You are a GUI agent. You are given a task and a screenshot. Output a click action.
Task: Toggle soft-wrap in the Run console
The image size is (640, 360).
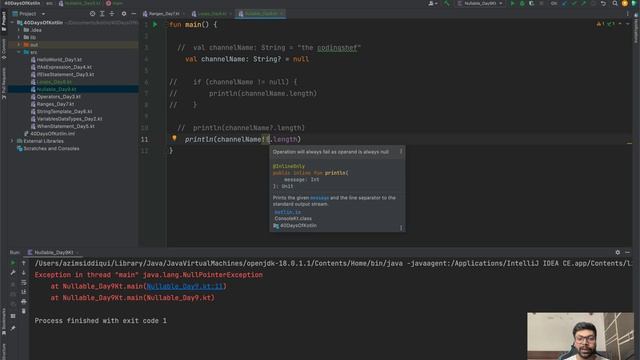pos(24,282)
